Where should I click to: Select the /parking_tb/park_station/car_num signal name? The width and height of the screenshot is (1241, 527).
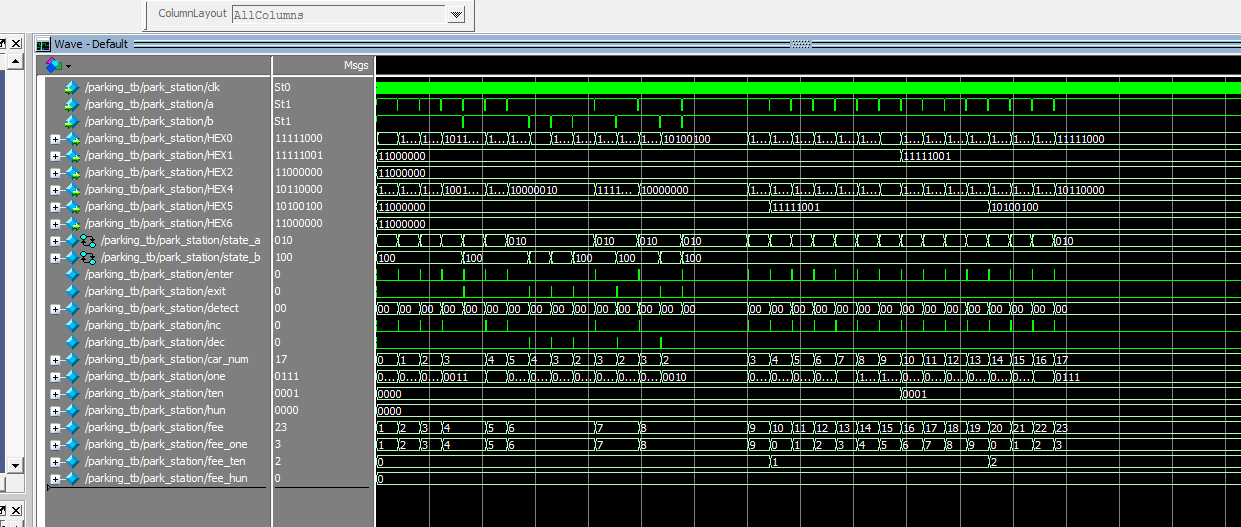point(166,360)
